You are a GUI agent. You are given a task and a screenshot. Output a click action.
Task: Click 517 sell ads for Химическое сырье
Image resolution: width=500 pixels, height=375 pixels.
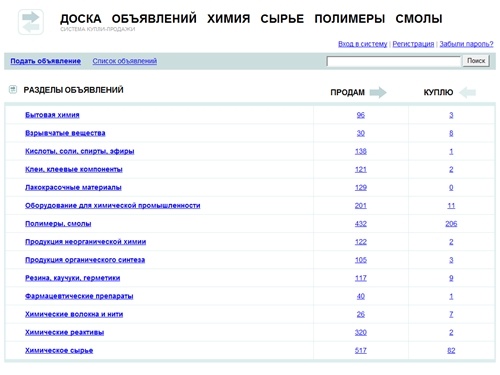pyautogui.click(x=361, y=350)
